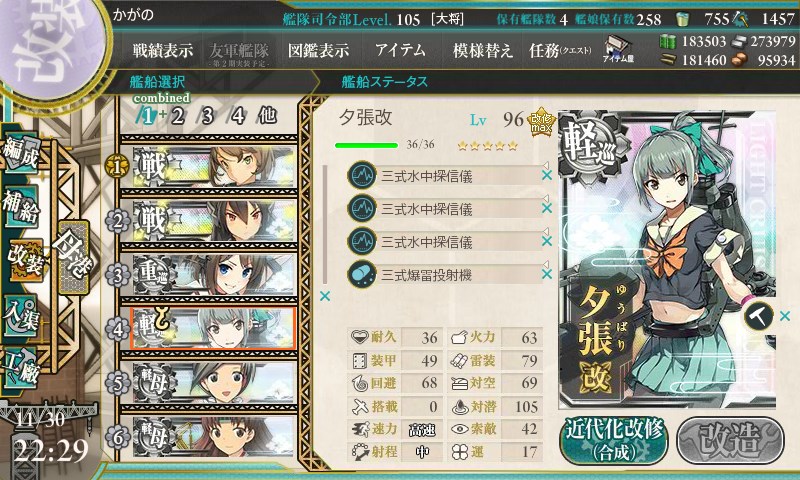This screenshot has width=800, height=480.
Task: Open the 任務 quest menu
Action: pyautogui.click(x=560, y=50)
